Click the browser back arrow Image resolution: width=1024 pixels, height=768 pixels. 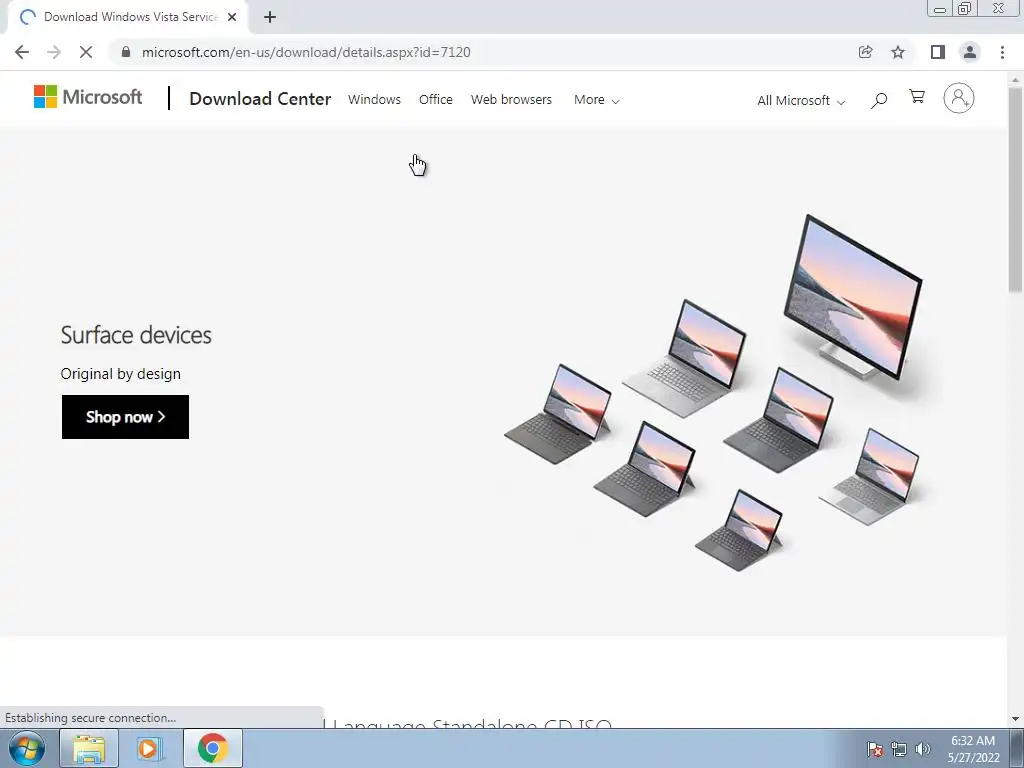click(22, 52)
